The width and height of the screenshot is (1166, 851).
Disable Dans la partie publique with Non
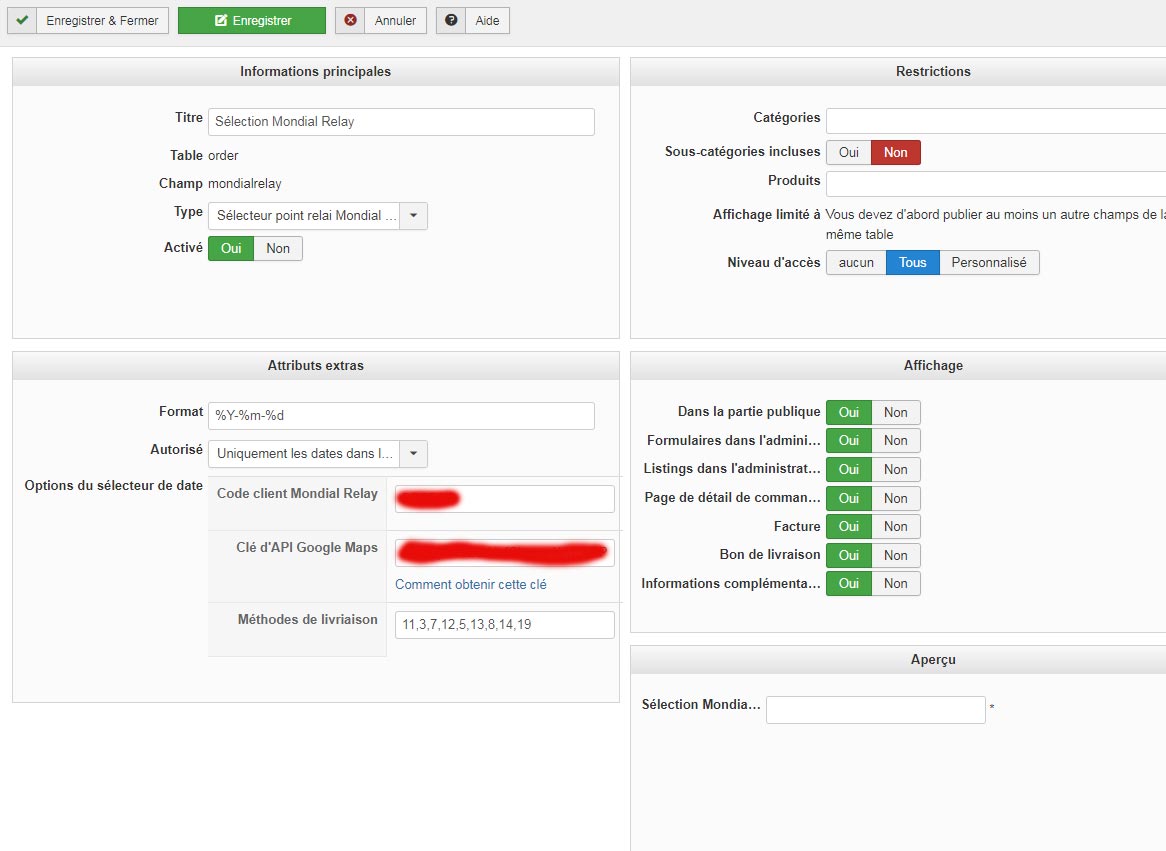[895, 412]
